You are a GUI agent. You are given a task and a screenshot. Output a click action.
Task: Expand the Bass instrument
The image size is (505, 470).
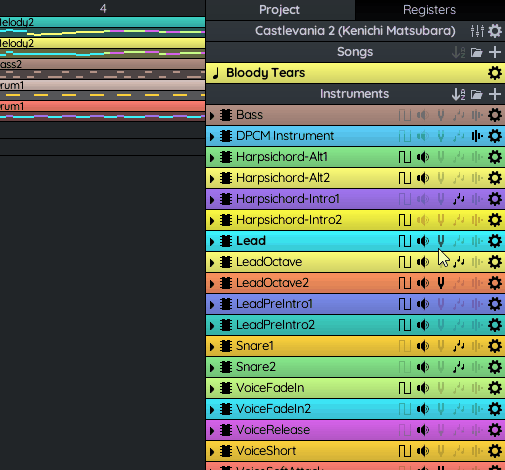pos(212,115)
